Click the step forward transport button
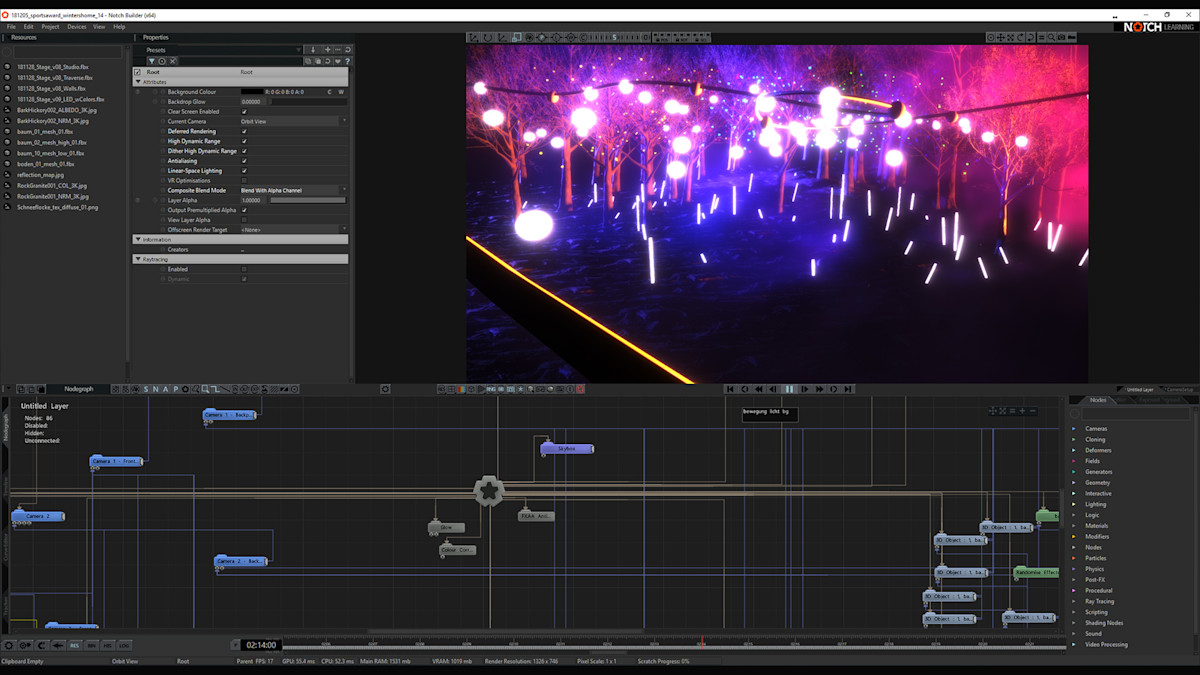 click(804, 389)
